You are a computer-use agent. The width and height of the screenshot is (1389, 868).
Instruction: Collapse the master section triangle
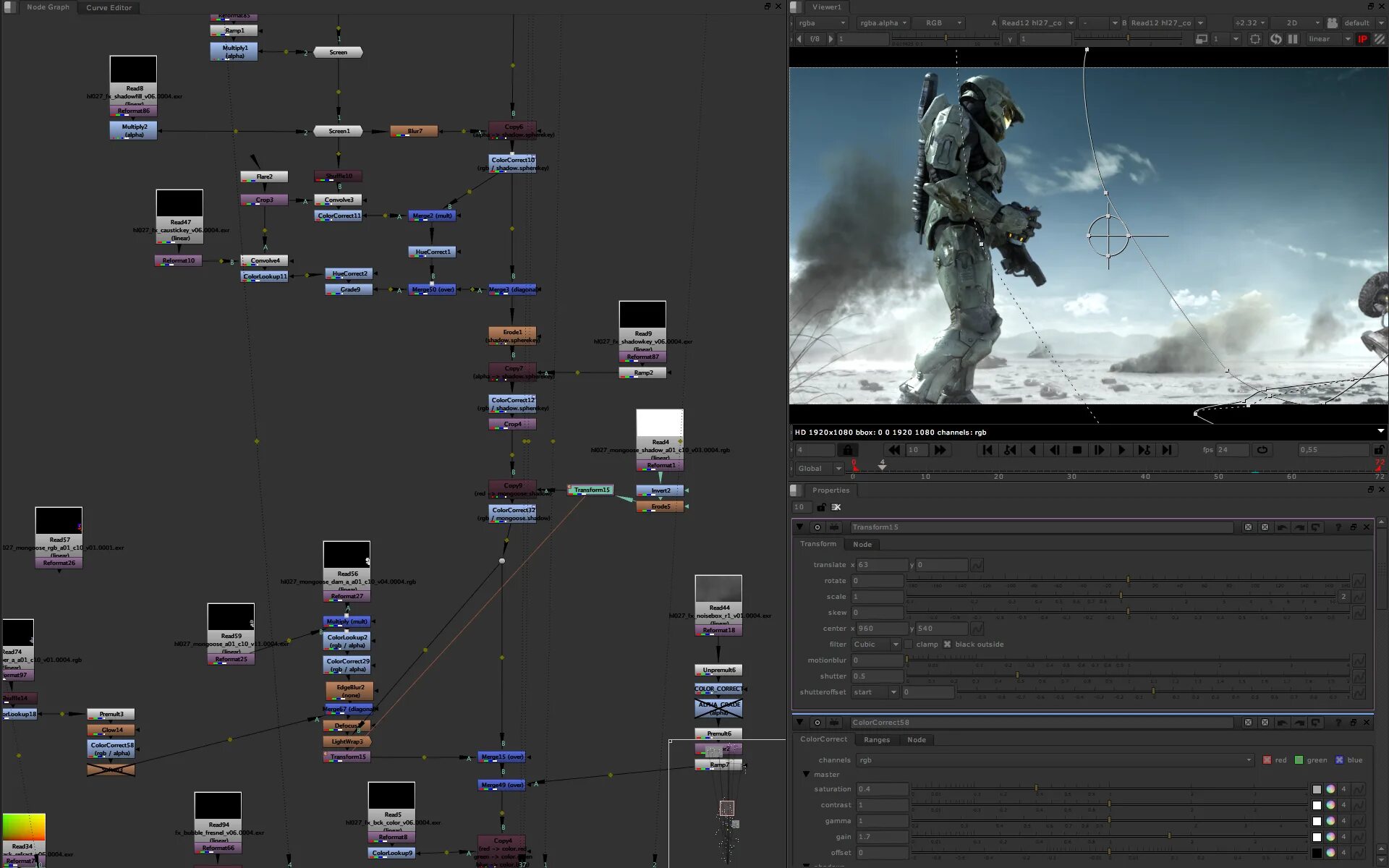pos(806,775)
